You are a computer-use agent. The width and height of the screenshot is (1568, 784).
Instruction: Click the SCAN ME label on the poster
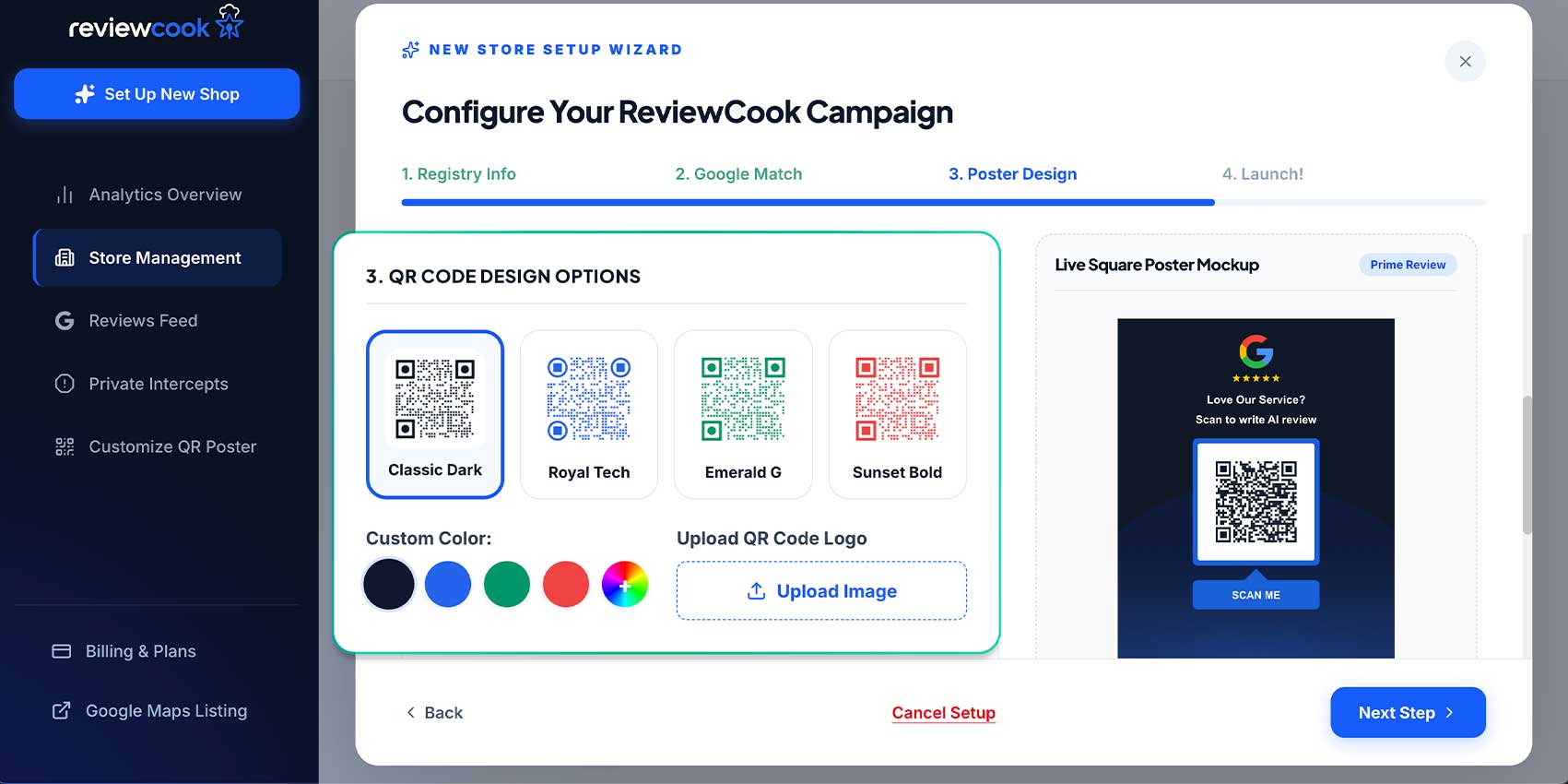[1256, 595]
